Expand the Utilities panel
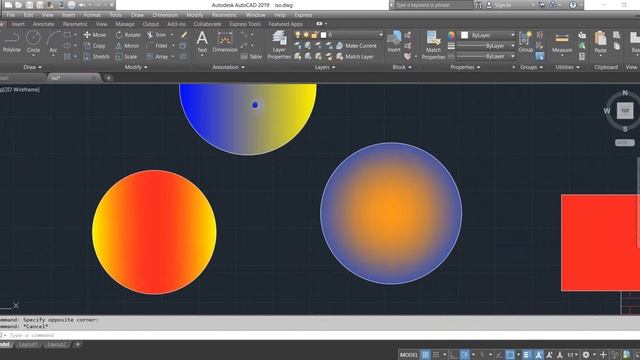 tap(567, 67)
